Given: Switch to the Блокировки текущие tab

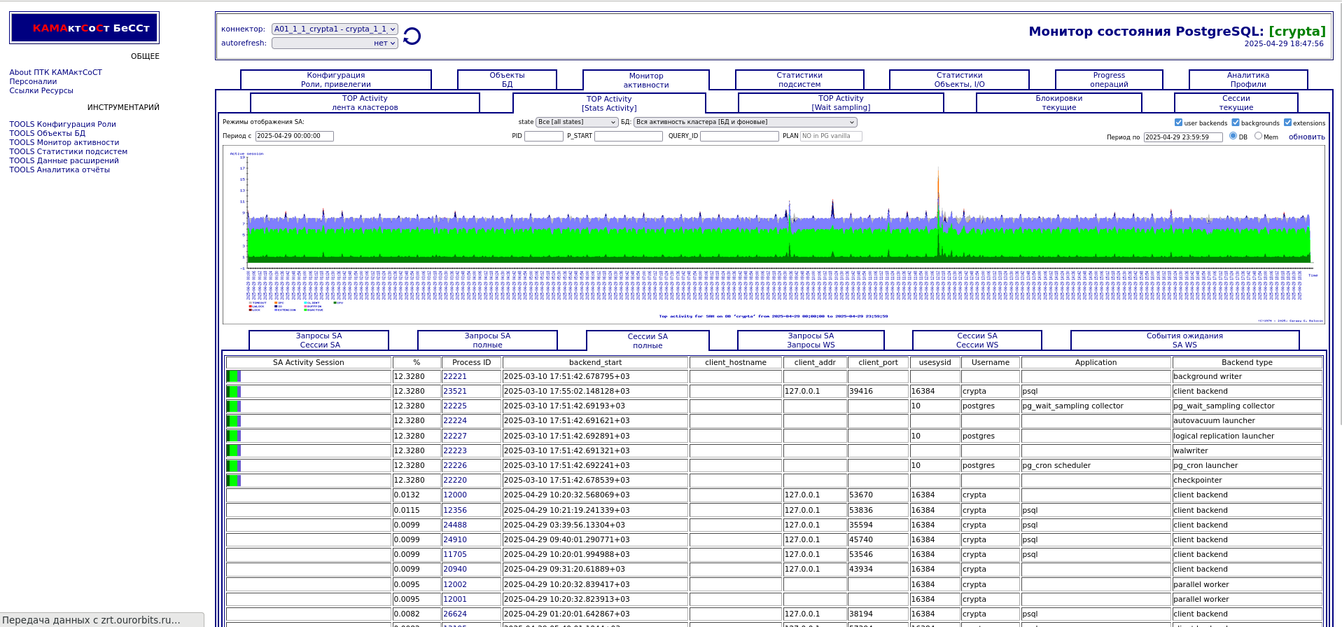Looking at the screenshot, I should (1058, 103).
